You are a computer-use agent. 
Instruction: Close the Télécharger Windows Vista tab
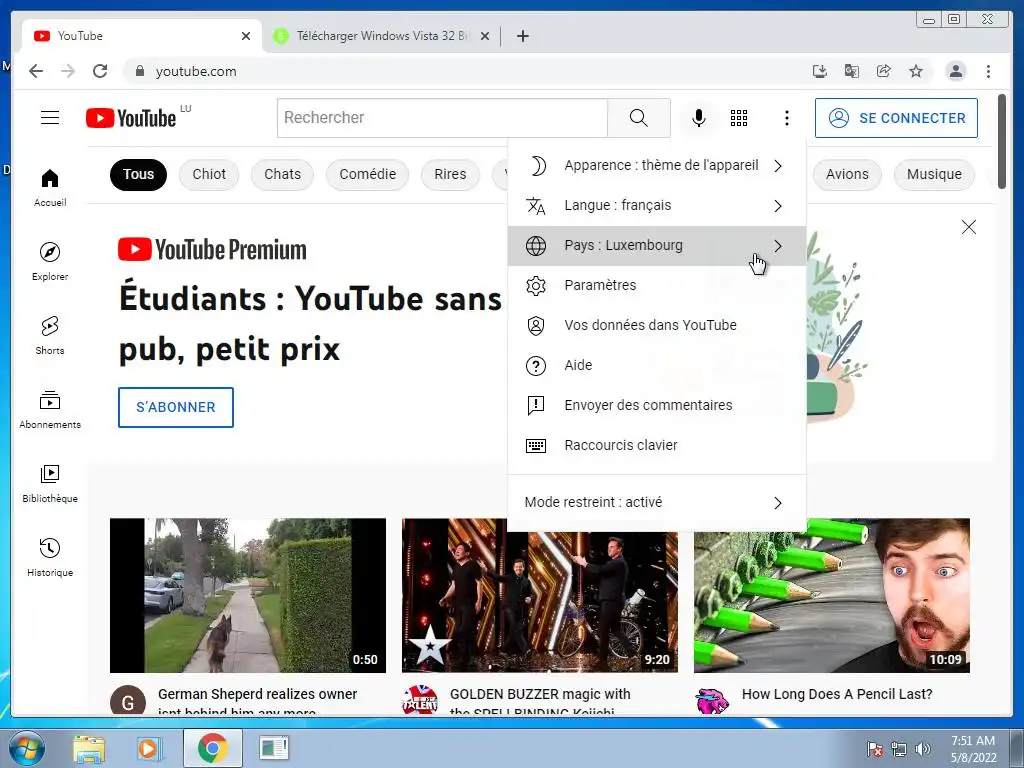[x=485, y=36]
